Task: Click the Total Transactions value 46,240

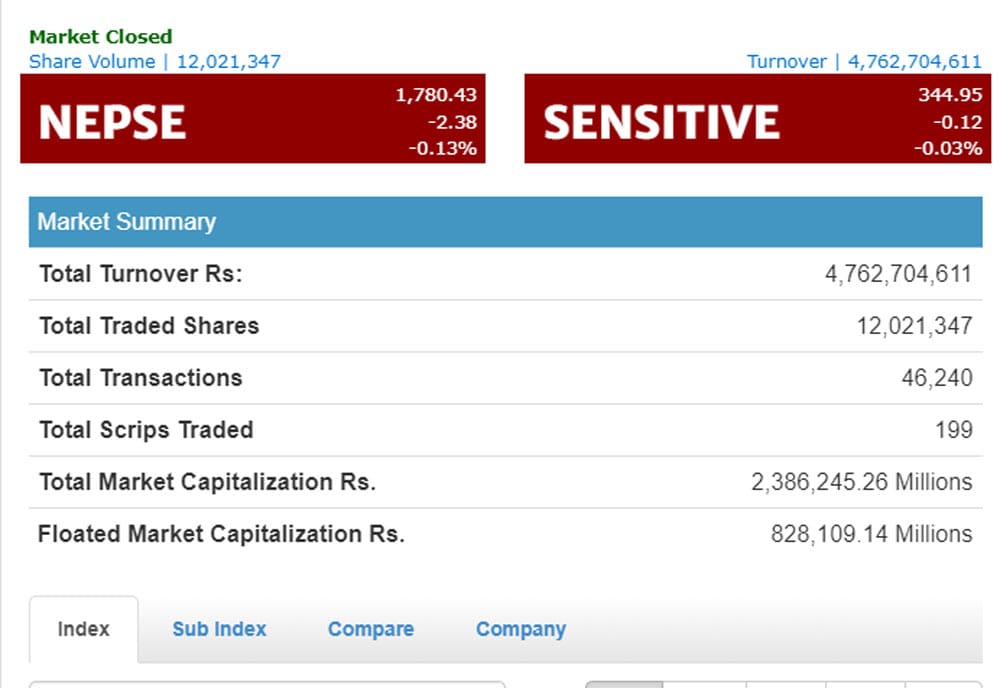Action: click(x=937, y=377)
